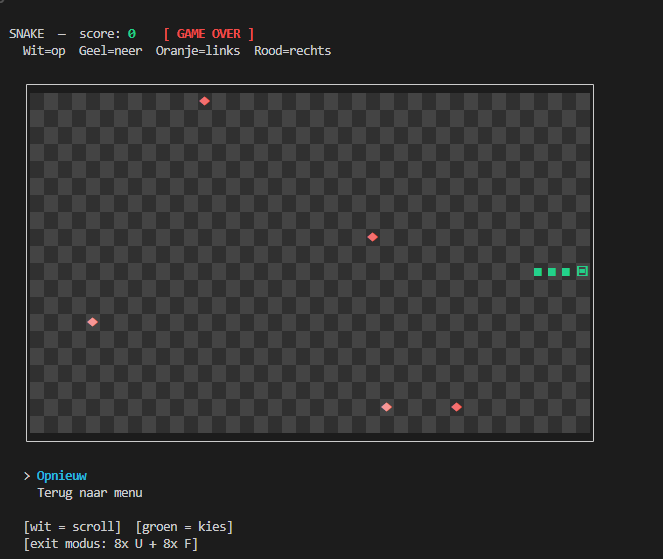Select the Opnieuw menu option

pos(62,476)
